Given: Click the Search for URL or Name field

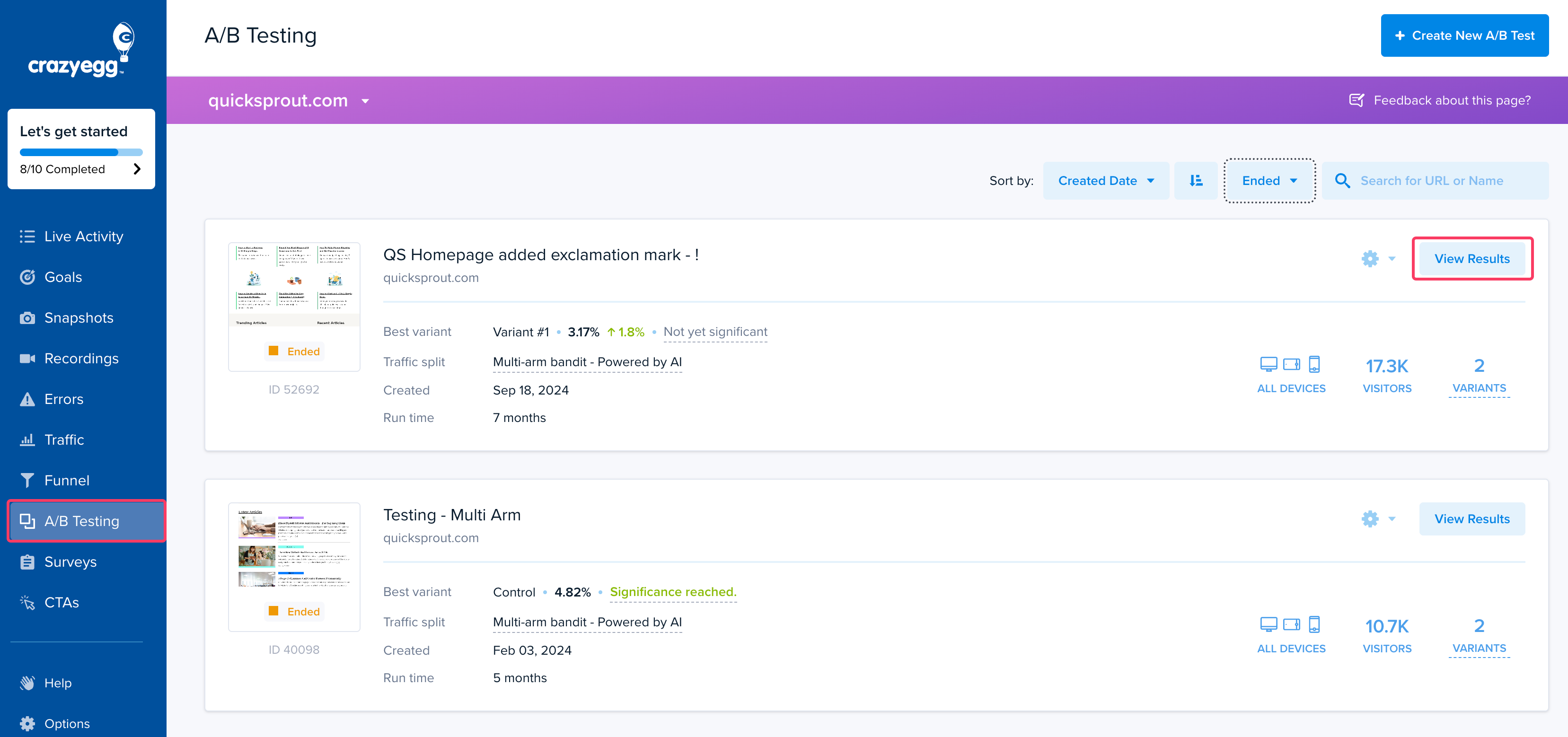Looking at the screenshot, I should pyautogui.click(x=1436, y=181).
